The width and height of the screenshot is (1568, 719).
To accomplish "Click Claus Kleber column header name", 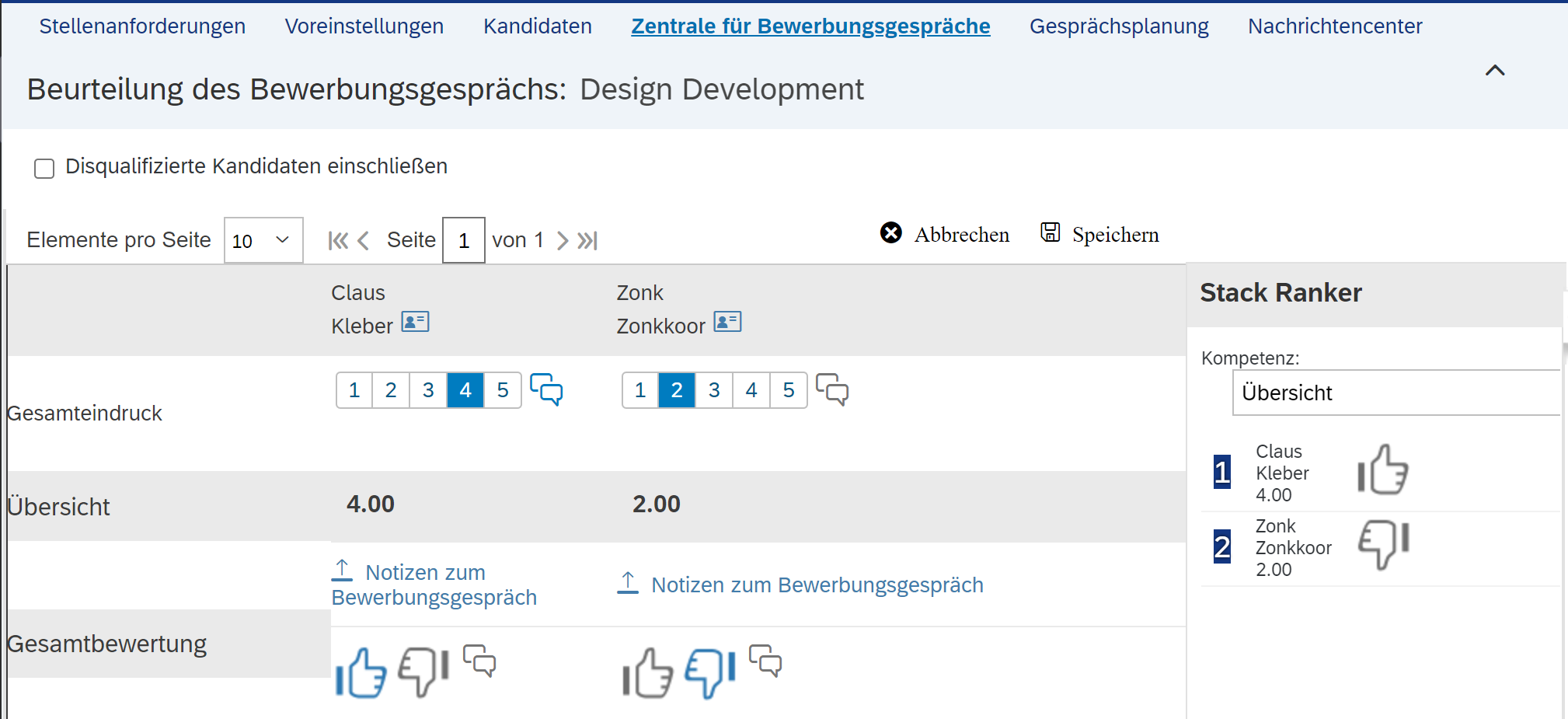I will pyautogui.click(x=362, y=309).
